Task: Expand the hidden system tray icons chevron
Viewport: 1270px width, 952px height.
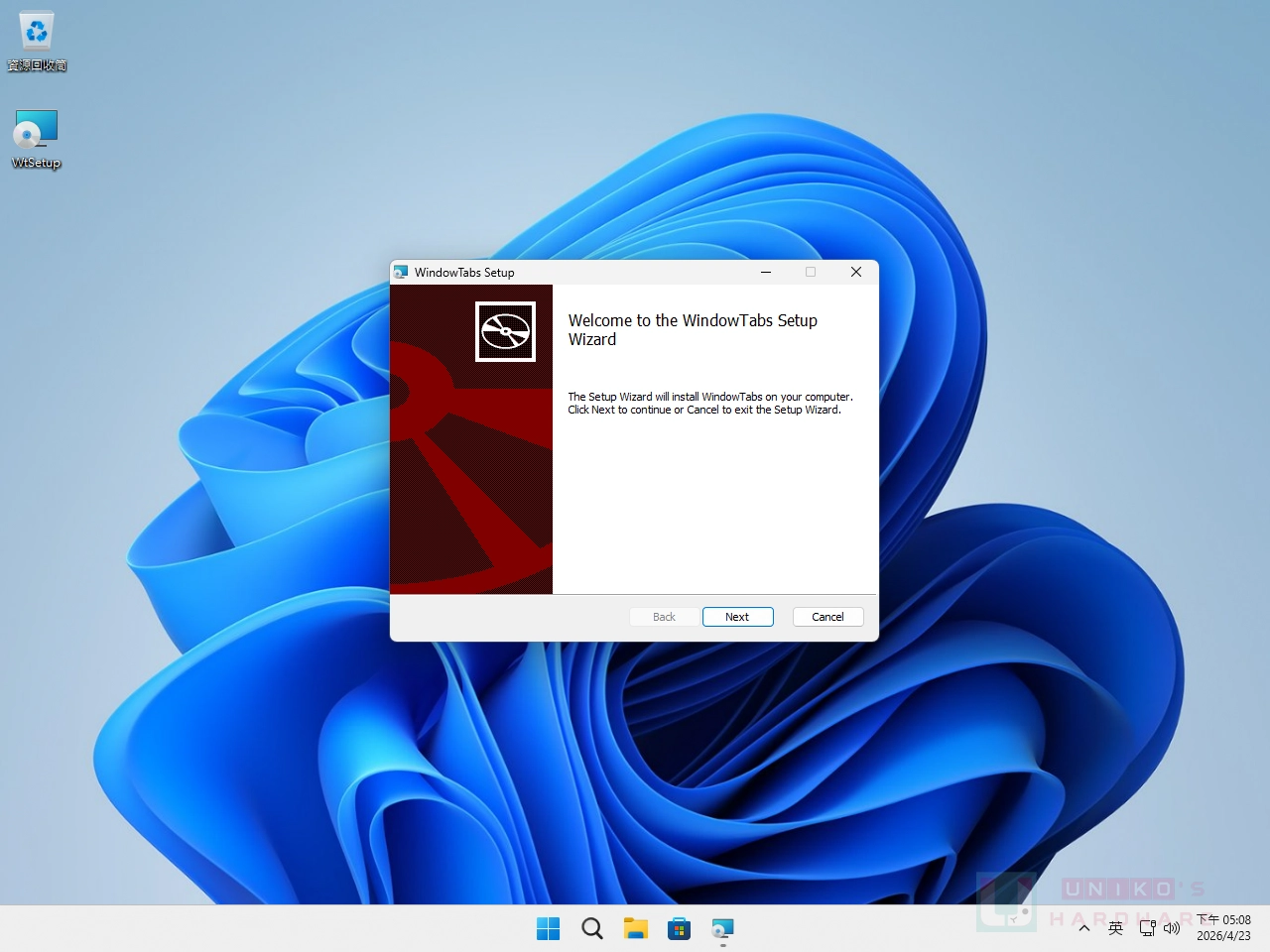Action: (1084, 928)
